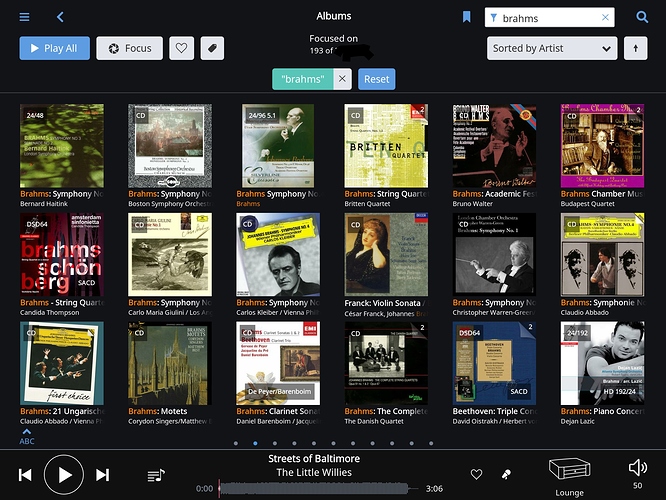Open Carlos Kleiber Symphony album cover

[278, 254]
